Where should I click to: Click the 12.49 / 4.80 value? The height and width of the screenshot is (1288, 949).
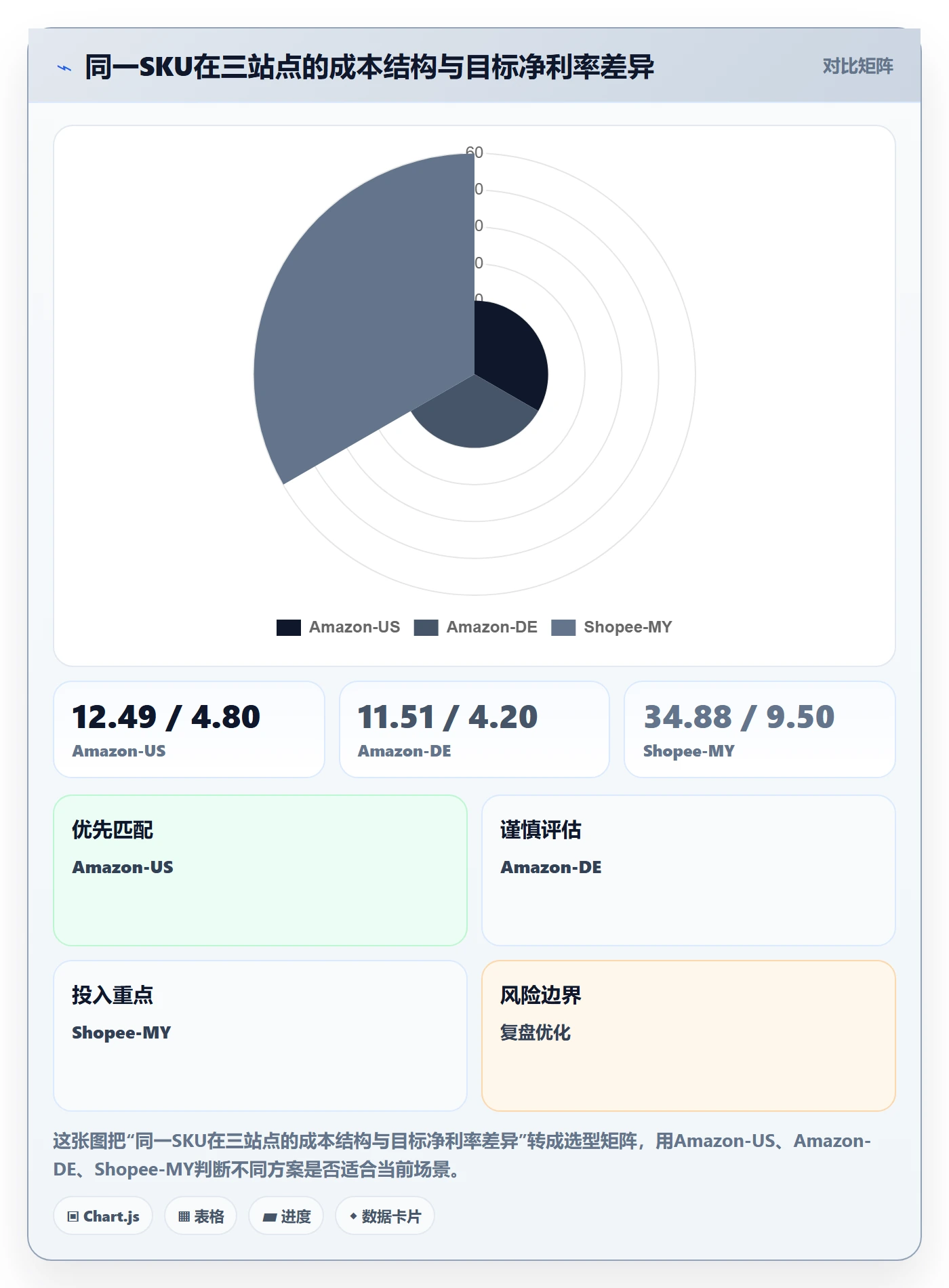pos(166,717)
